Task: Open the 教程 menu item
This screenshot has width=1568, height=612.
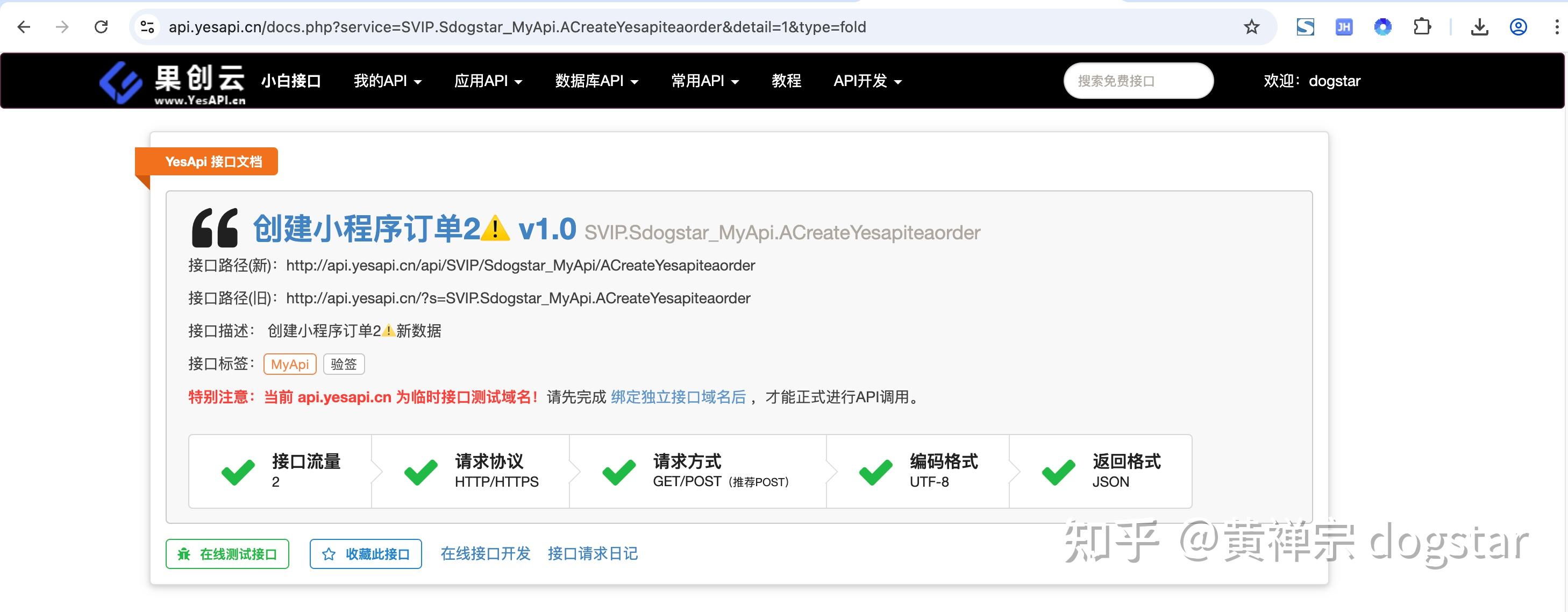Action: click(787, 80)
